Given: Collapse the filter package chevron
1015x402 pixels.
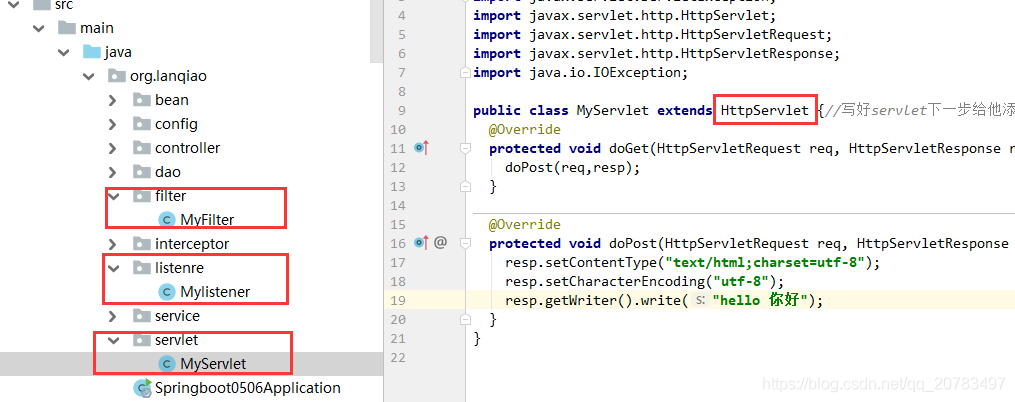Looking at the screenshot, I should (x=115, y=196).
